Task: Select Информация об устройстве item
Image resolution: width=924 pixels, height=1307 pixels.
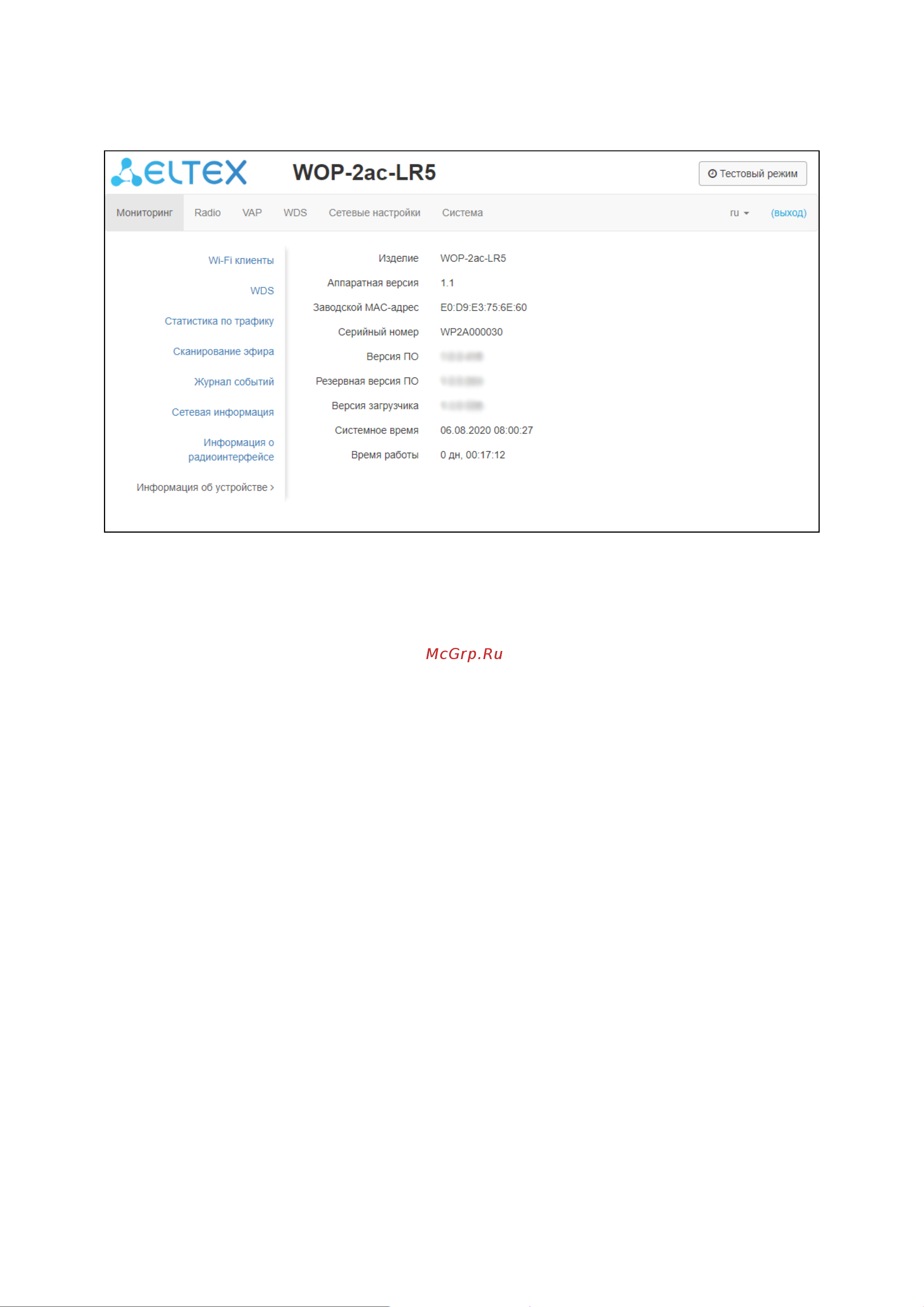Action: click(205, 488)
